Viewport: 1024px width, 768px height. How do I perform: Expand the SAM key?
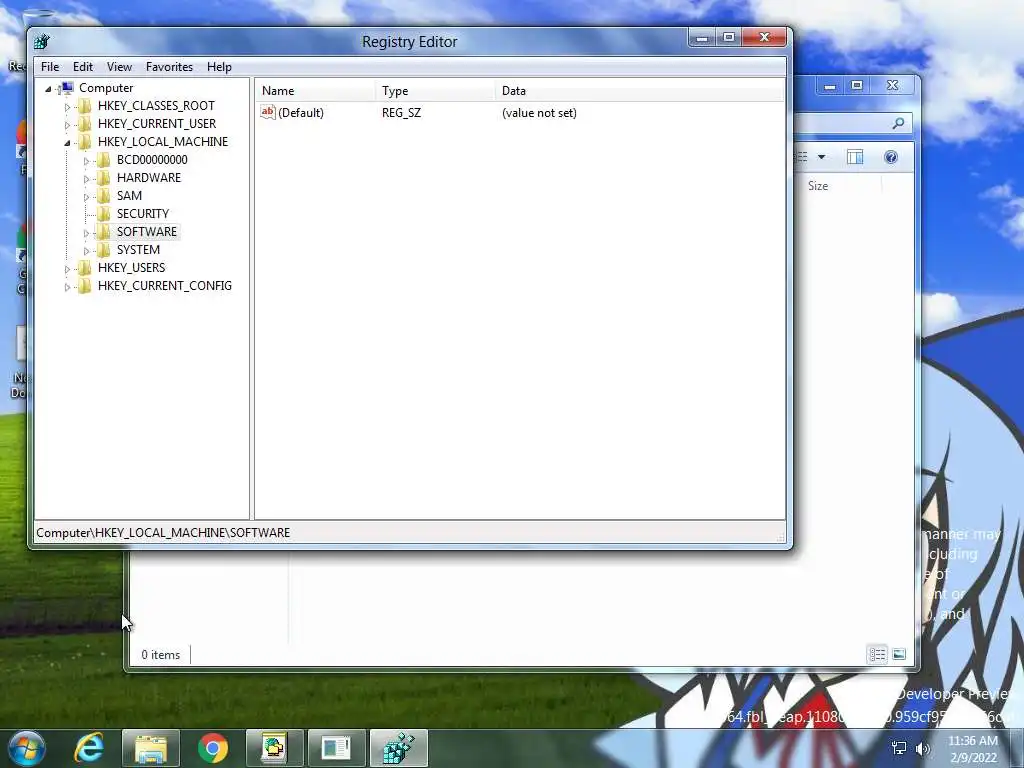pos(86,197)
